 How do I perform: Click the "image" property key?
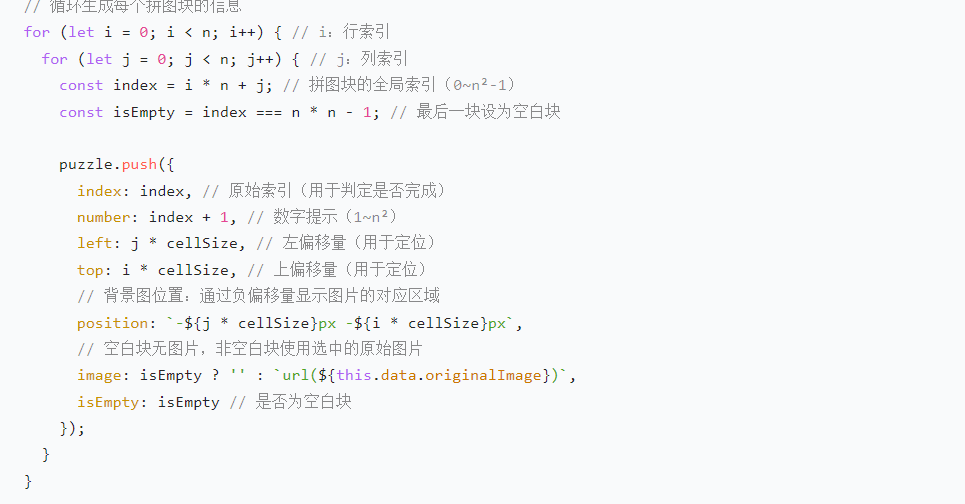point(98,376)
